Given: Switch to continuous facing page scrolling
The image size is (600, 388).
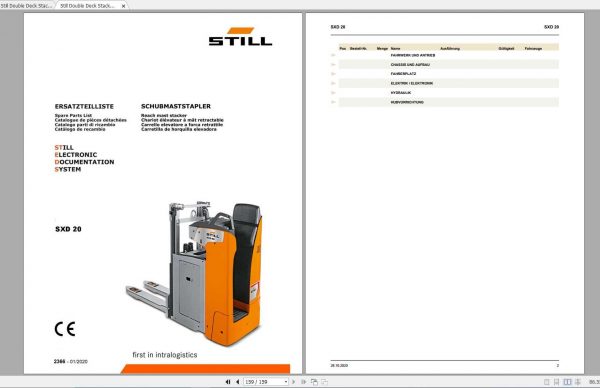Looking at the screenshot, I should [578, 382].
